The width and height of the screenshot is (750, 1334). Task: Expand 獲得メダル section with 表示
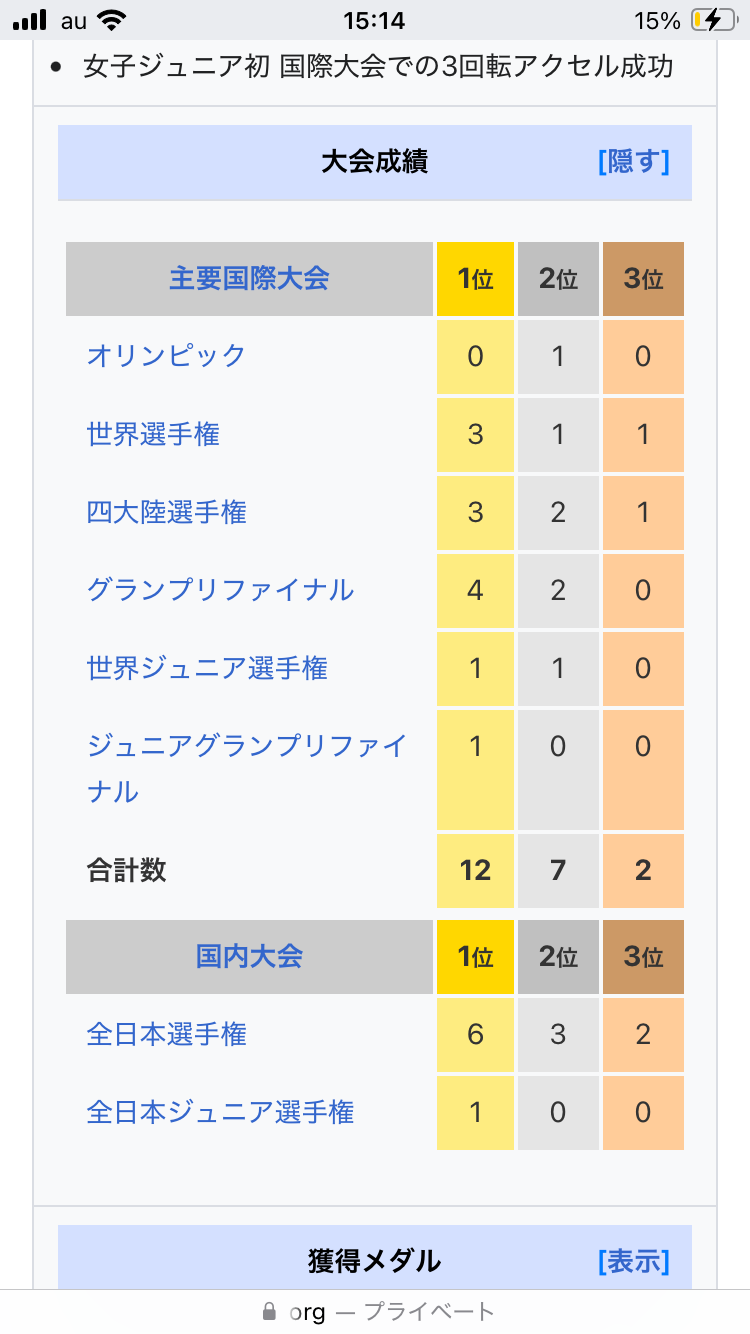pos(633,1261)
